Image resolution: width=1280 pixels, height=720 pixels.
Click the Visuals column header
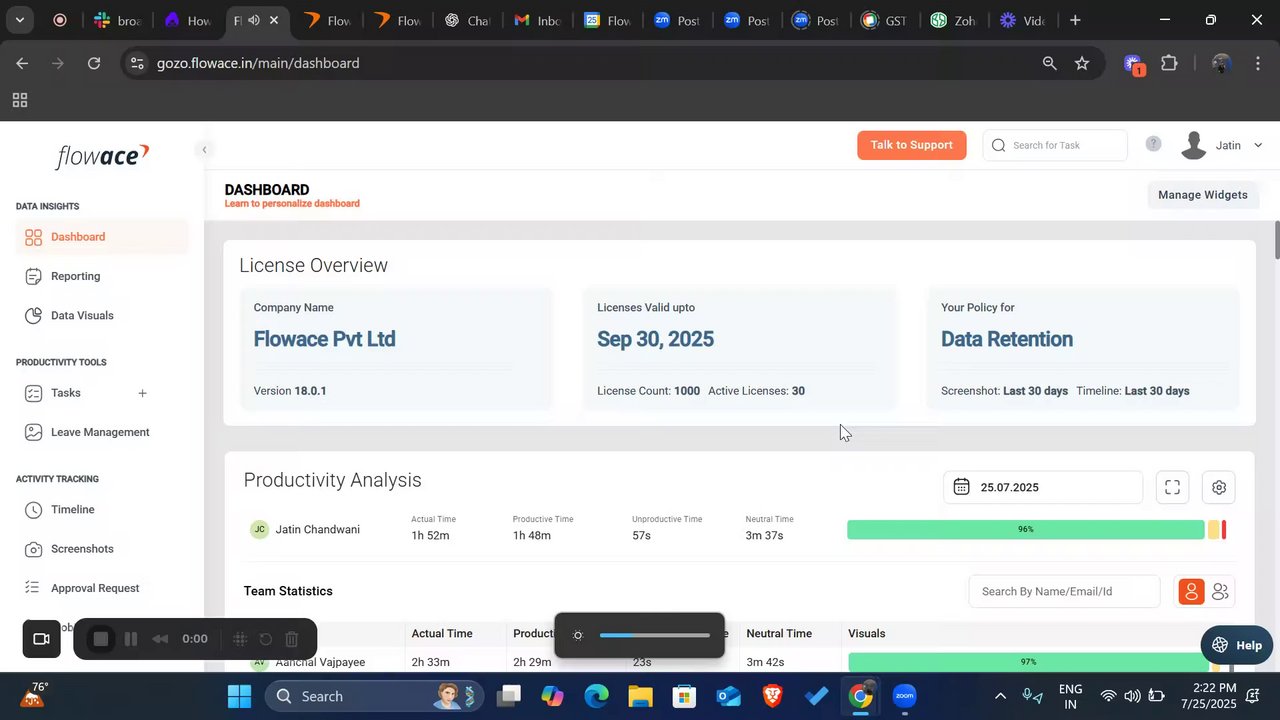click(x=867, y=633)
